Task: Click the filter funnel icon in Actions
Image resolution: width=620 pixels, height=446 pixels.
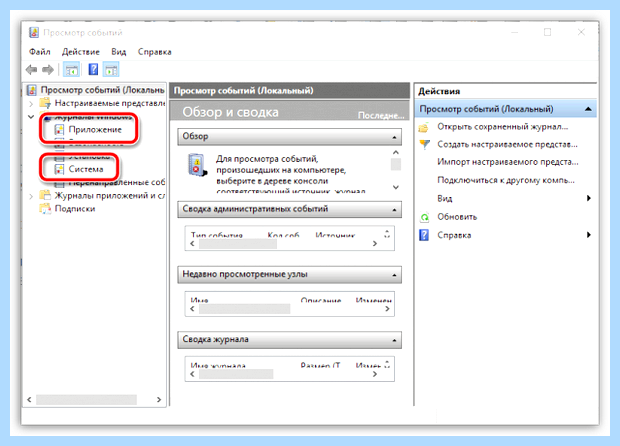Action: coord(424,145)
